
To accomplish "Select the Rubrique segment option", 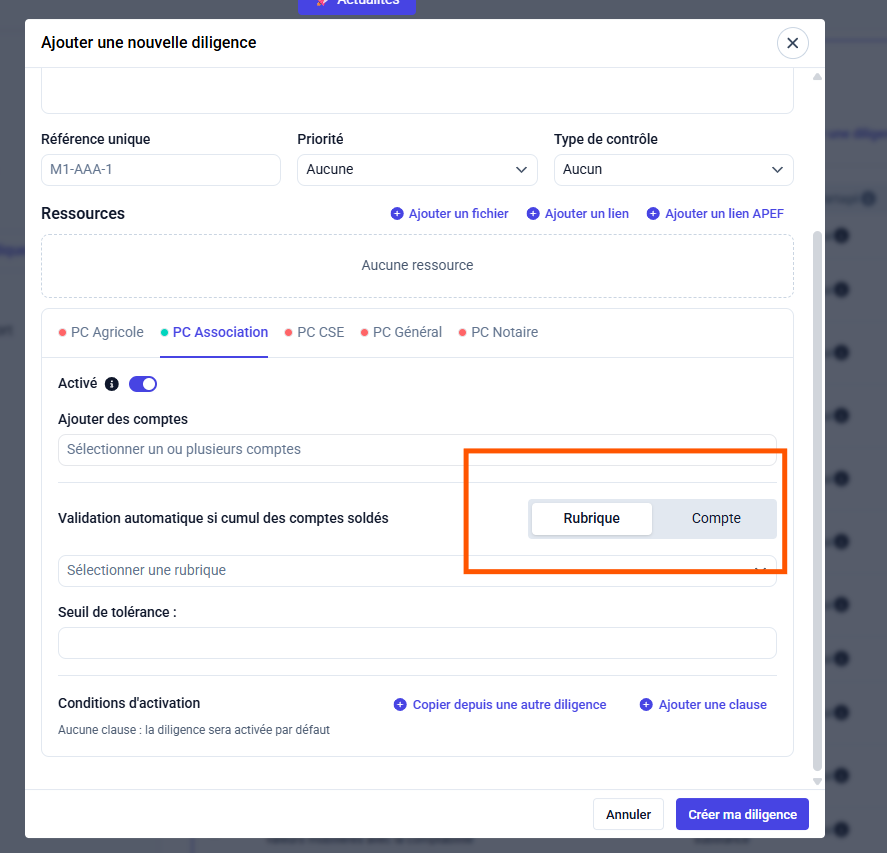I will point(591,519).
